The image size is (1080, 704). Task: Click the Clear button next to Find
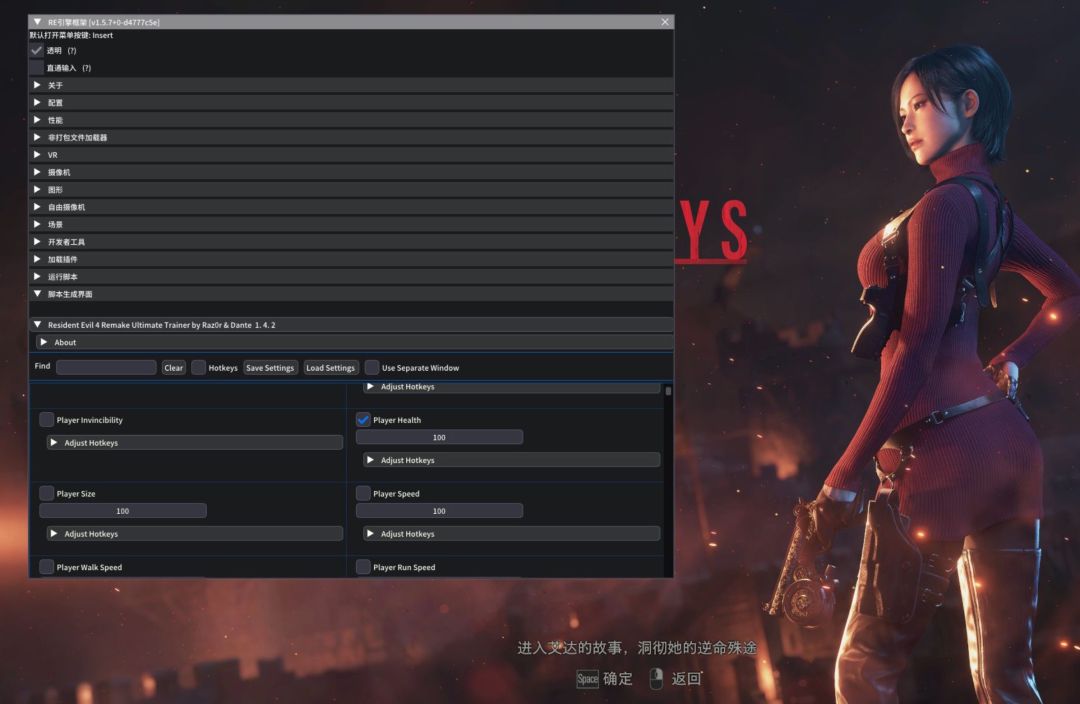coord(174,368)
